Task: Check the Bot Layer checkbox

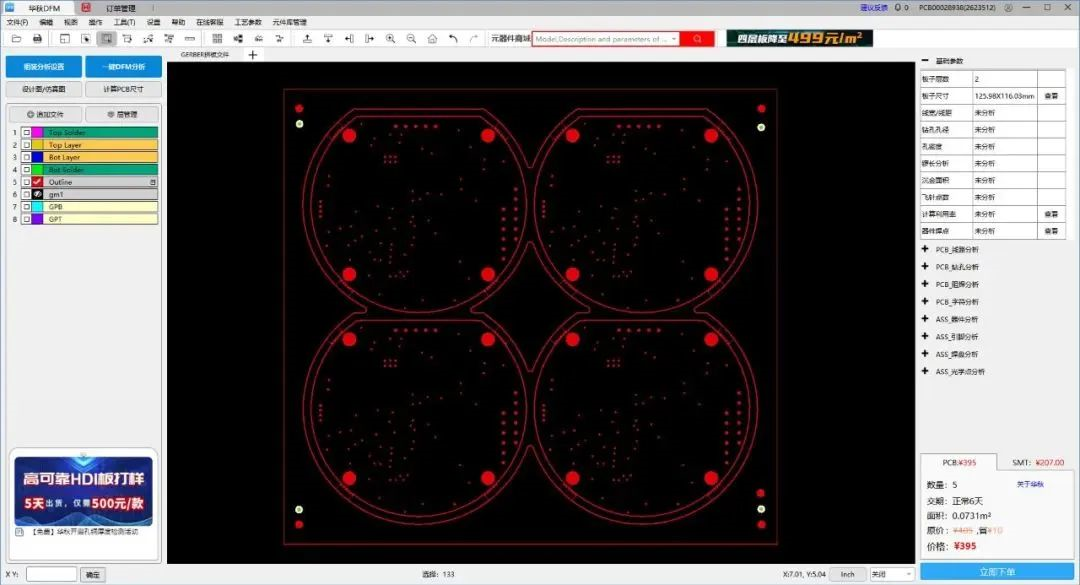Action: (26, 157)
